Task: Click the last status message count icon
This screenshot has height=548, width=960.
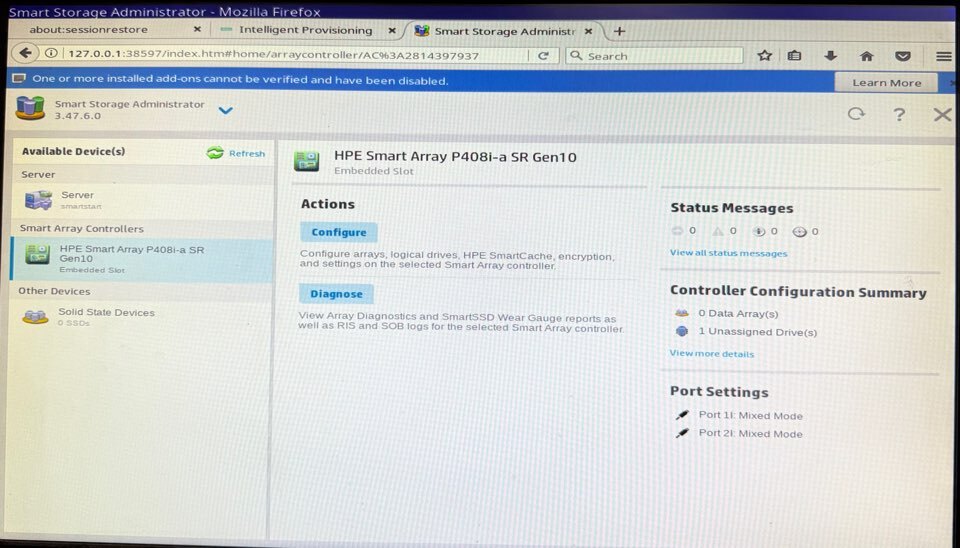Action: point(800,231)
